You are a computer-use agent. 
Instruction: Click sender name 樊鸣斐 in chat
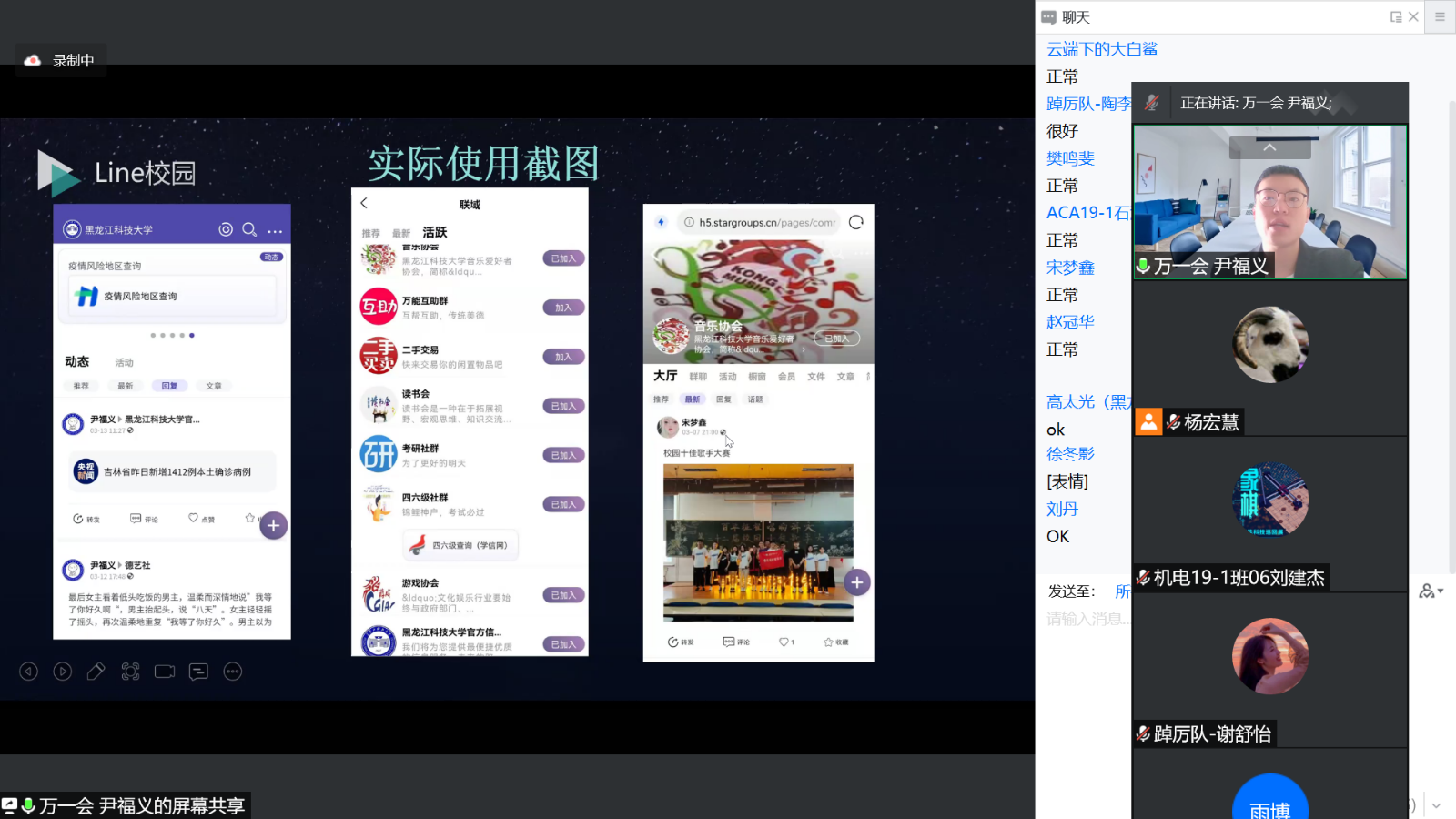pos(1070,158)
